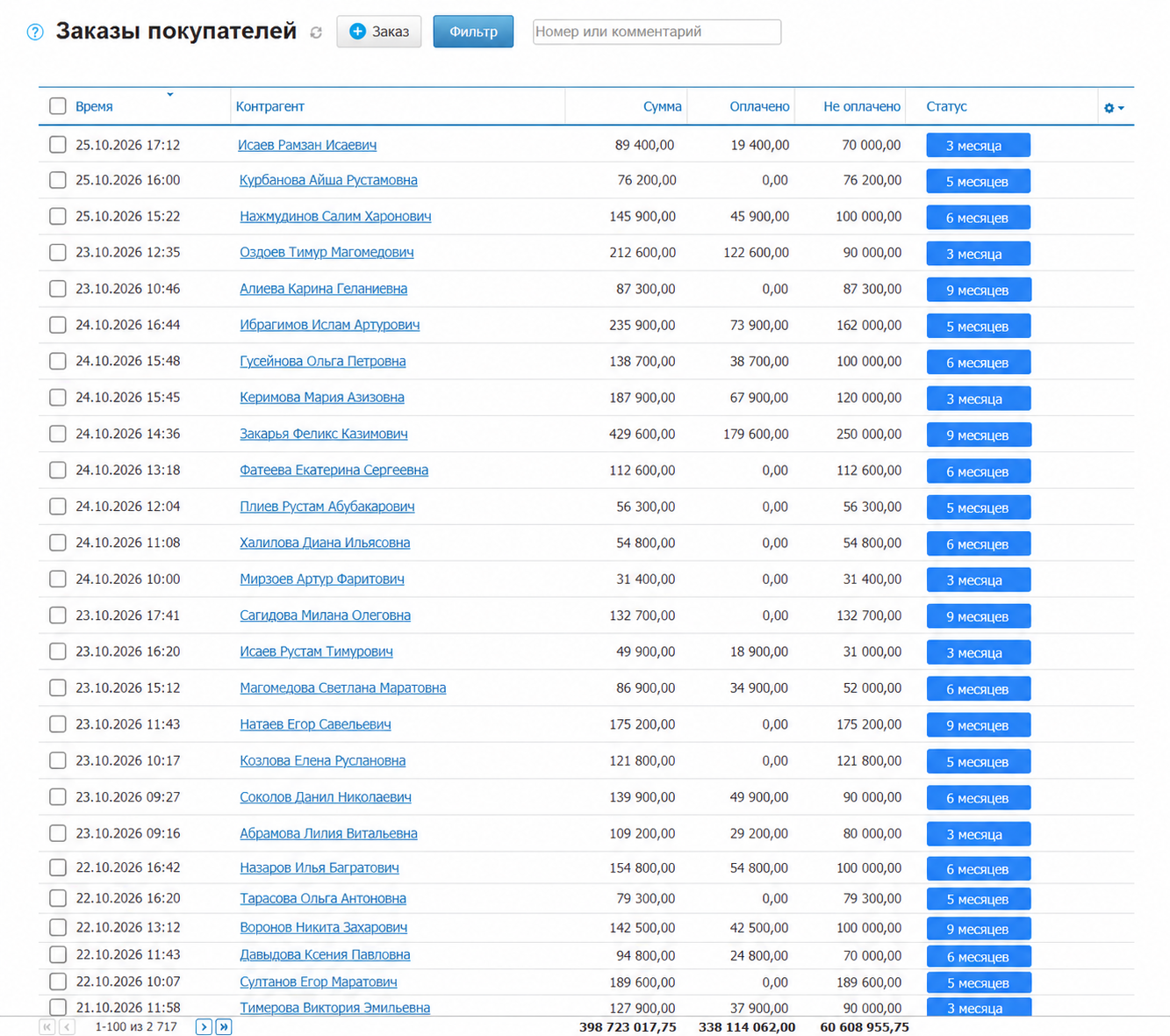Viewport: 1170px width, 1036px height.
Task: Jump to the last page
Action: pyautogui.click(x=224, y=1026)
